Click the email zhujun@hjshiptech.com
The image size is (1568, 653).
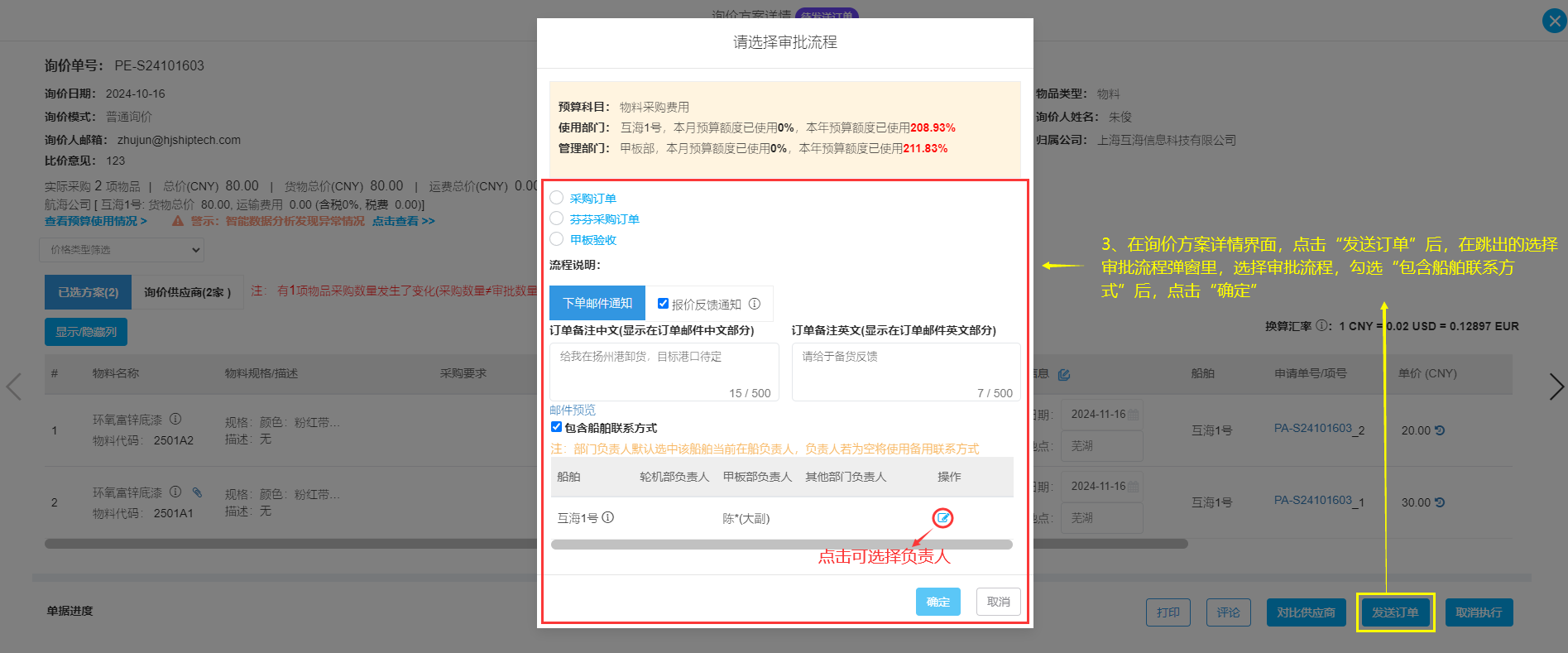(x=179, y=140)
